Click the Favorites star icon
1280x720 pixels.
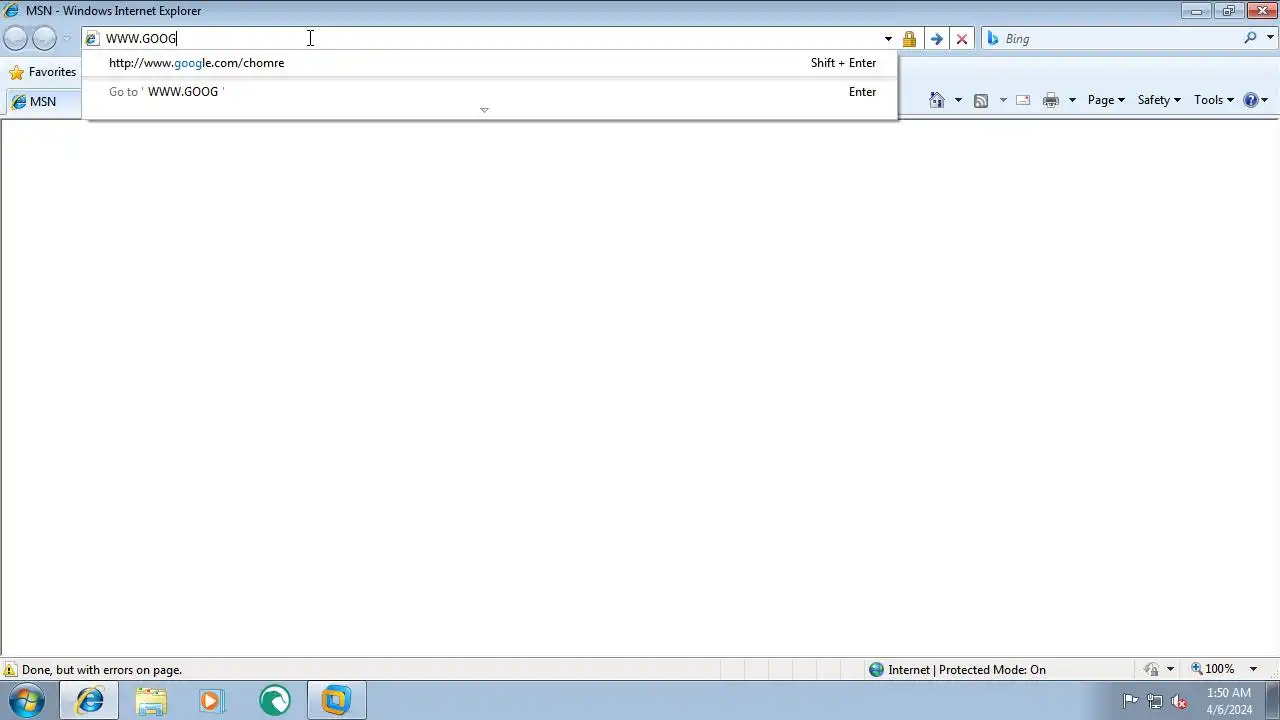click(x=16, y=72)
